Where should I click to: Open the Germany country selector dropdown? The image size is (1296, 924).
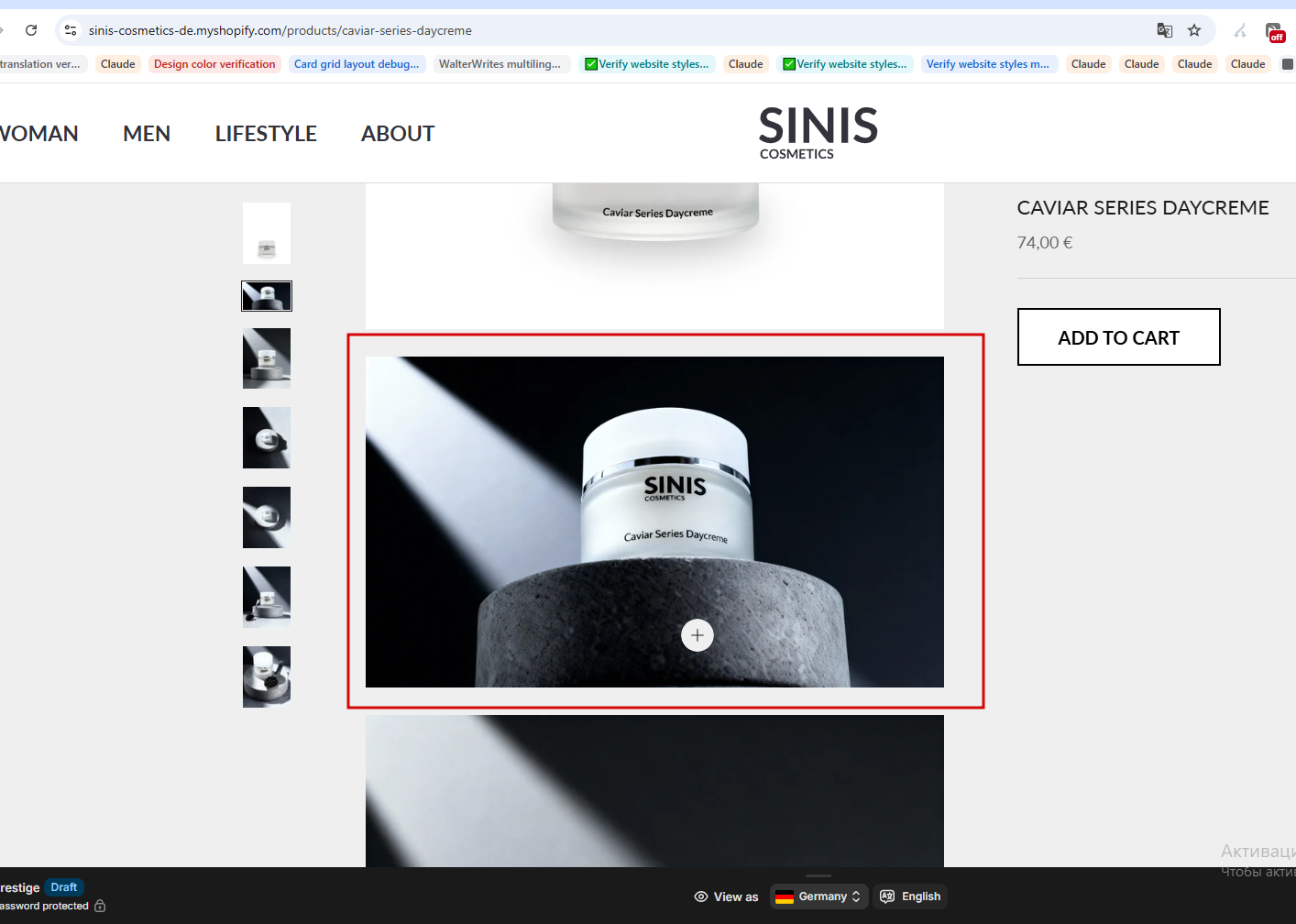[x=818, y=896]
